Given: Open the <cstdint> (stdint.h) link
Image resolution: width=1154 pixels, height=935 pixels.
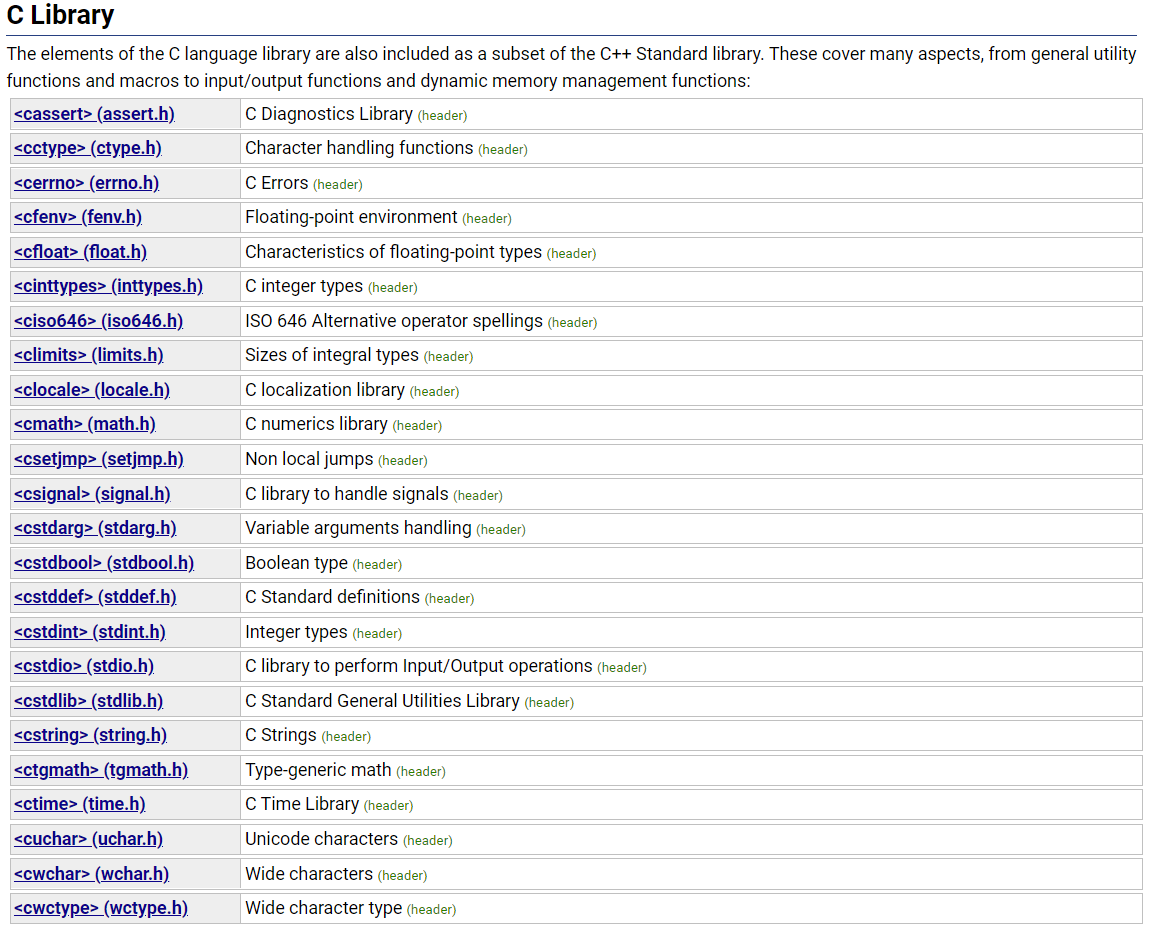Looking at the screenshot, I should click(90, 632).
